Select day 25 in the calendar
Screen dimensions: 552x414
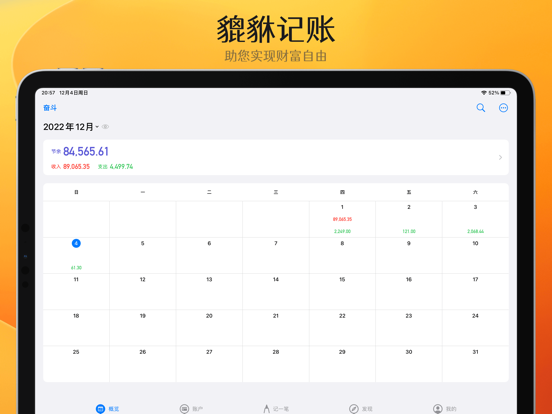(x=76, y=352)
